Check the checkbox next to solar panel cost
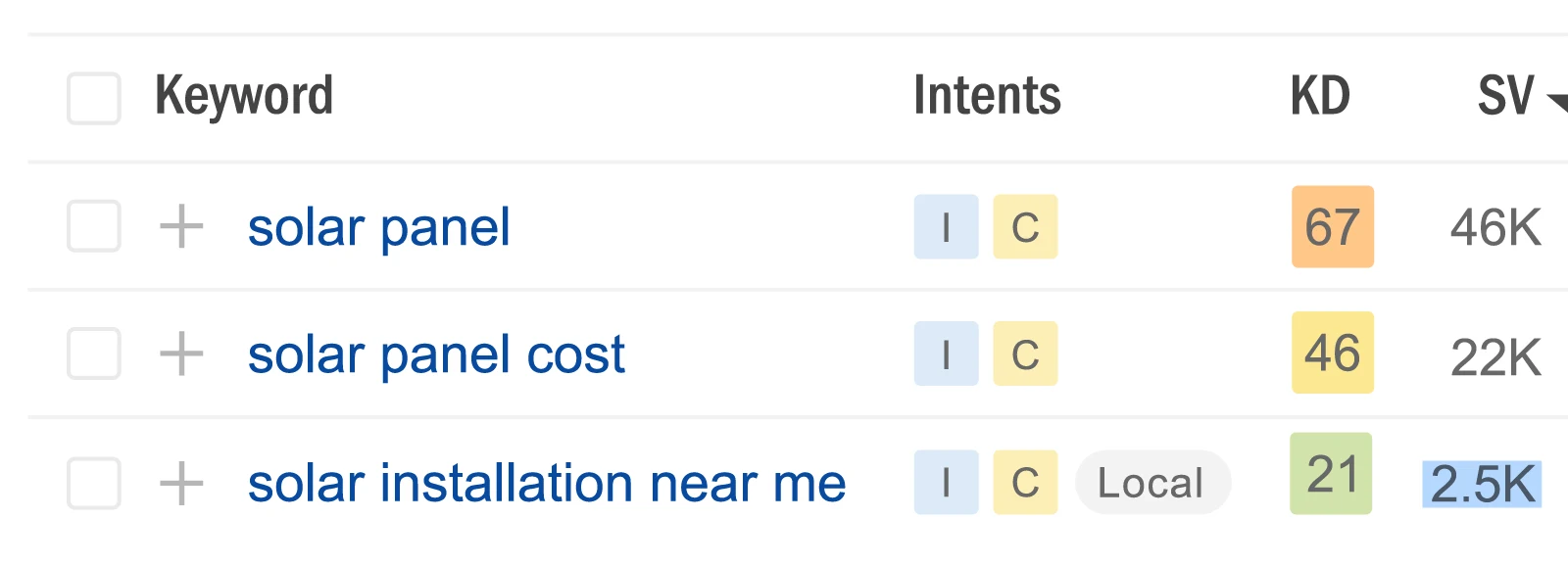The height and width of the screenshot is (566, 1568). (92, 354)
